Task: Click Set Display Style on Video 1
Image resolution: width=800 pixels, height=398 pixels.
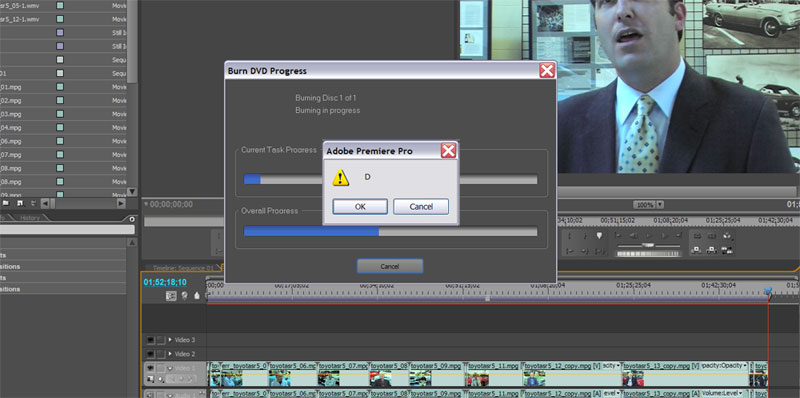Action: pyautogui.click(x=151, y=379)
